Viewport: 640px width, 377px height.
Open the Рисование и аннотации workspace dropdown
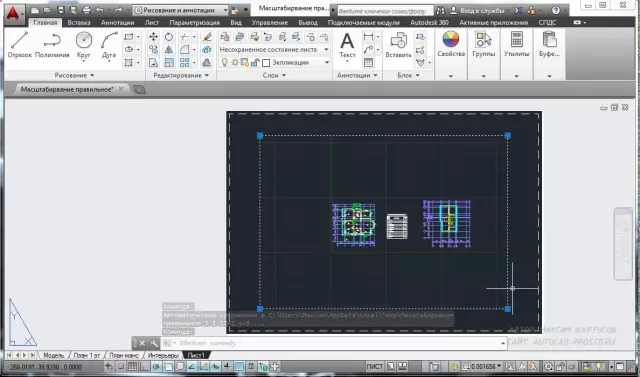pyautogui.click(x=181, y=10)
